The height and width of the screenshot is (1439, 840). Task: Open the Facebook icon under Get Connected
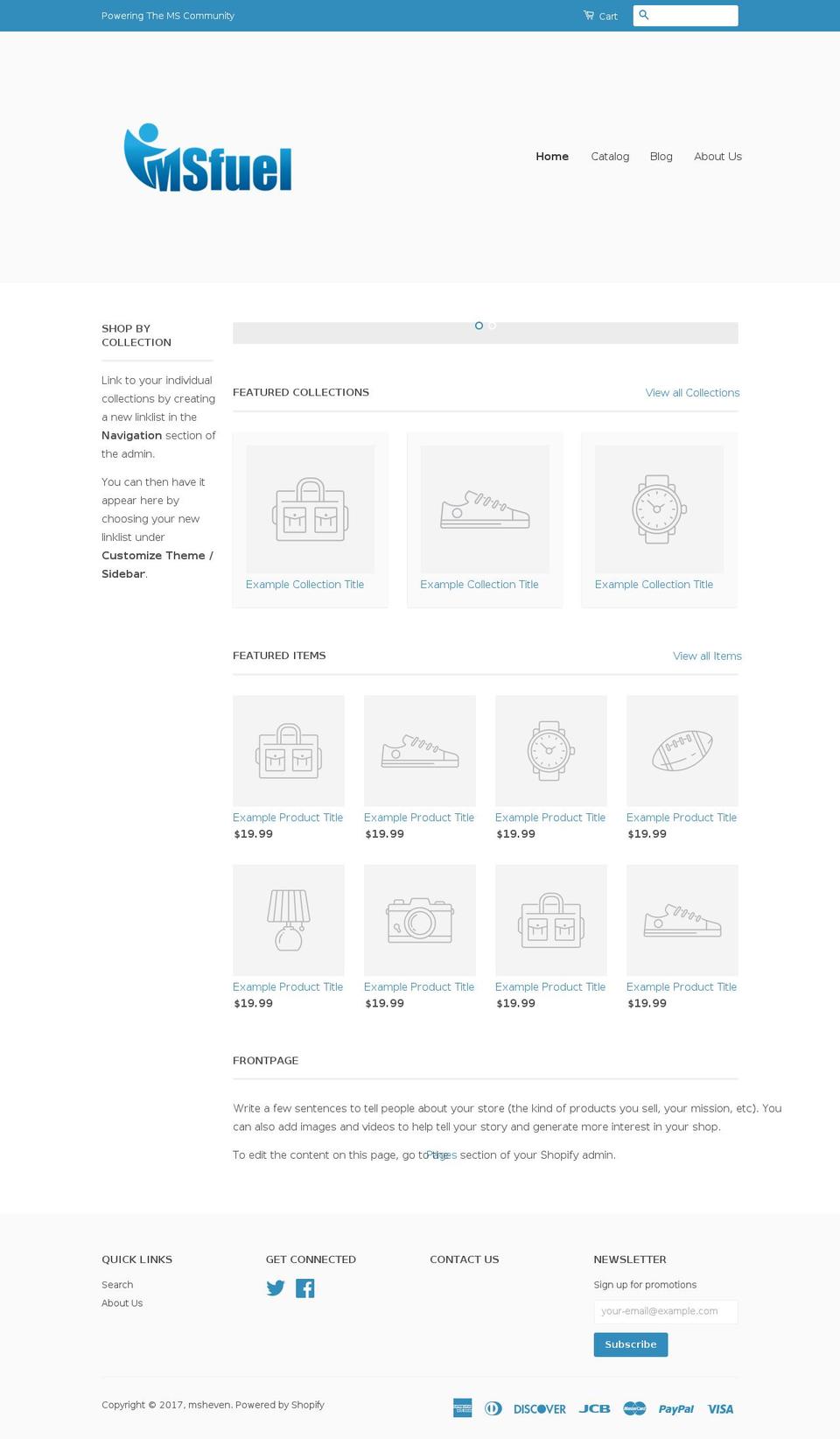[304, 1288]
